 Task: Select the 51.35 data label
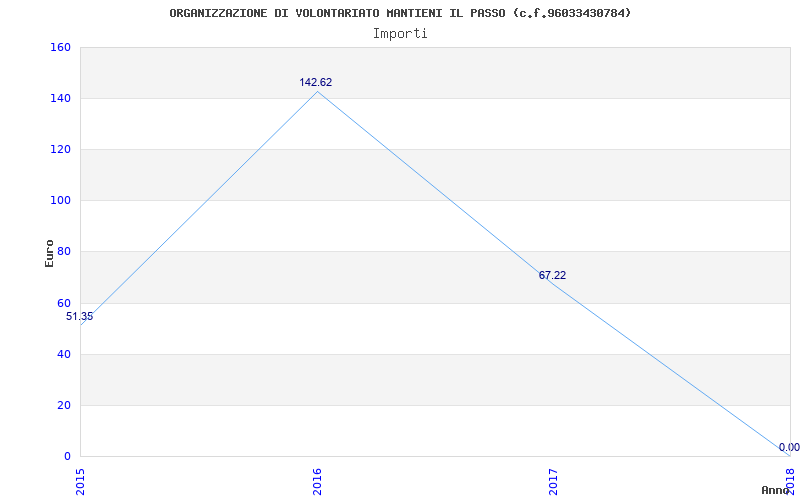(80, 316)
